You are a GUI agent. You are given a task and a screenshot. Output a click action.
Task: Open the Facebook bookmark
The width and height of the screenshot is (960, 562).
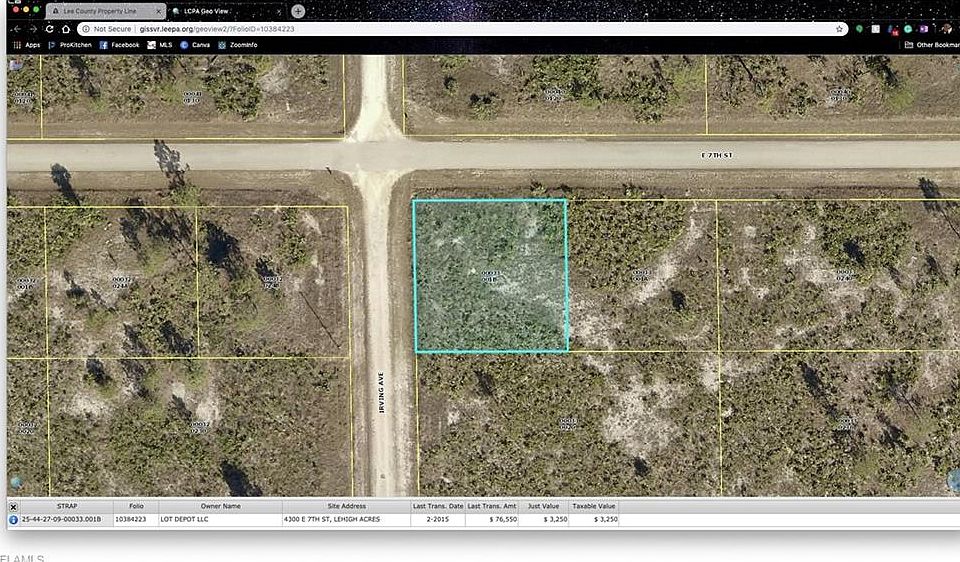point(119,45)
